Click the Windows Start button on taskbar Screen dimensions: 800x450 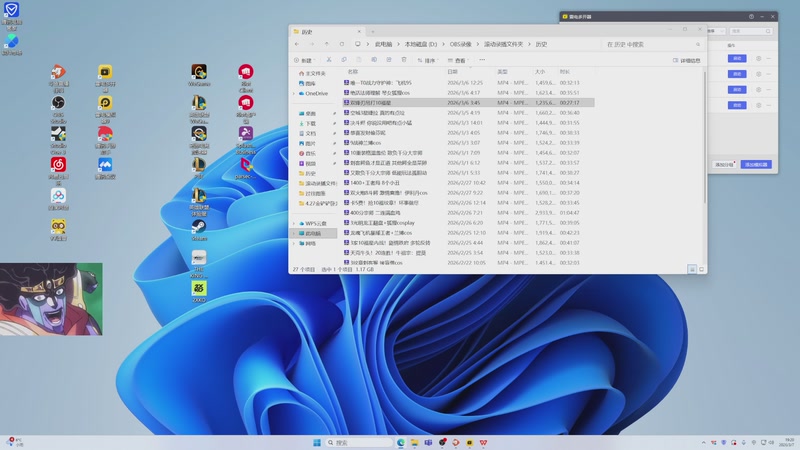point(319,442)
